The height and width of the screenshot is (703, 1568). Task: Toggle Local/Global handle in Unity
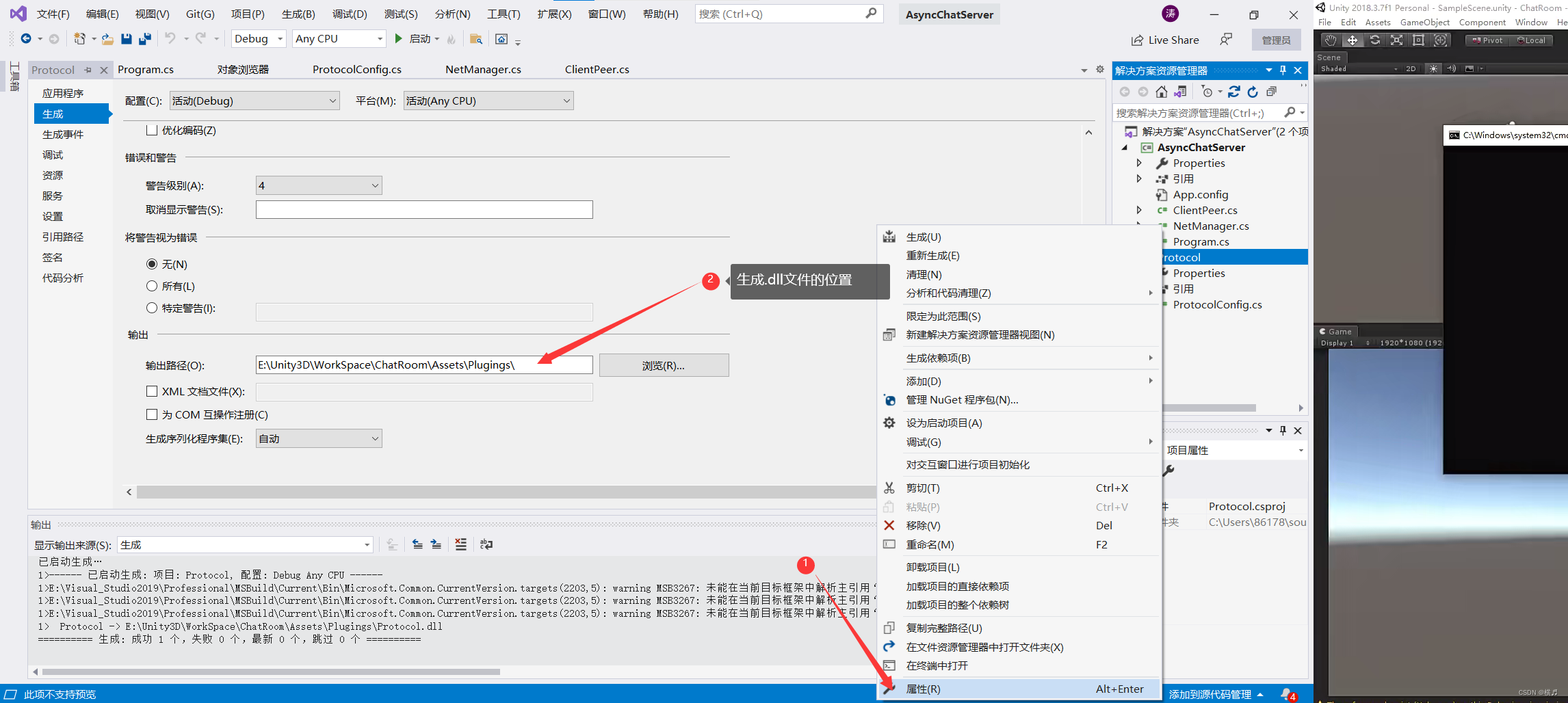1530,40
